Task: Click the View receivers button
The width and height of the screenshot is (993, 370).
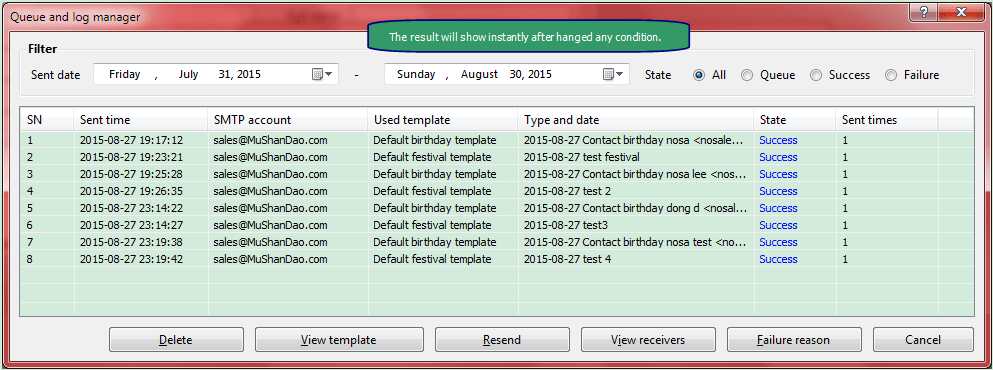Action: [x=648, y=340]
